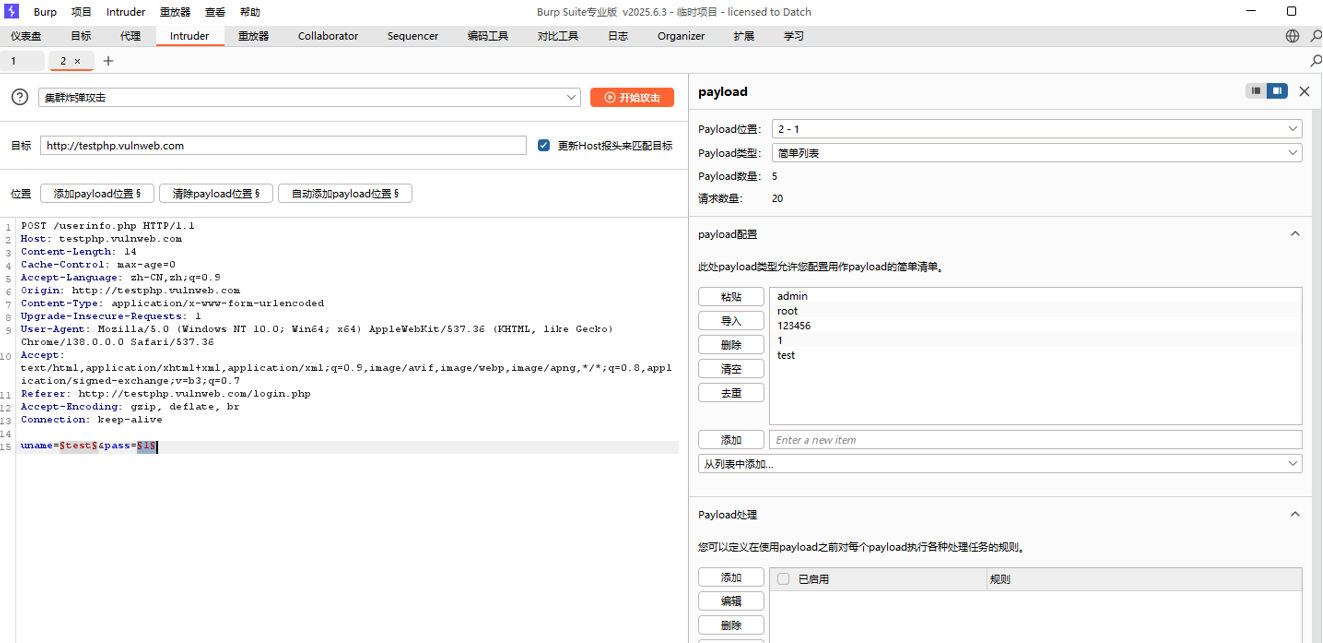Viewport: 1323px width, 643px height.
Task: Click the 删除 button in Payload处理
Action: [x=731, y=625]
